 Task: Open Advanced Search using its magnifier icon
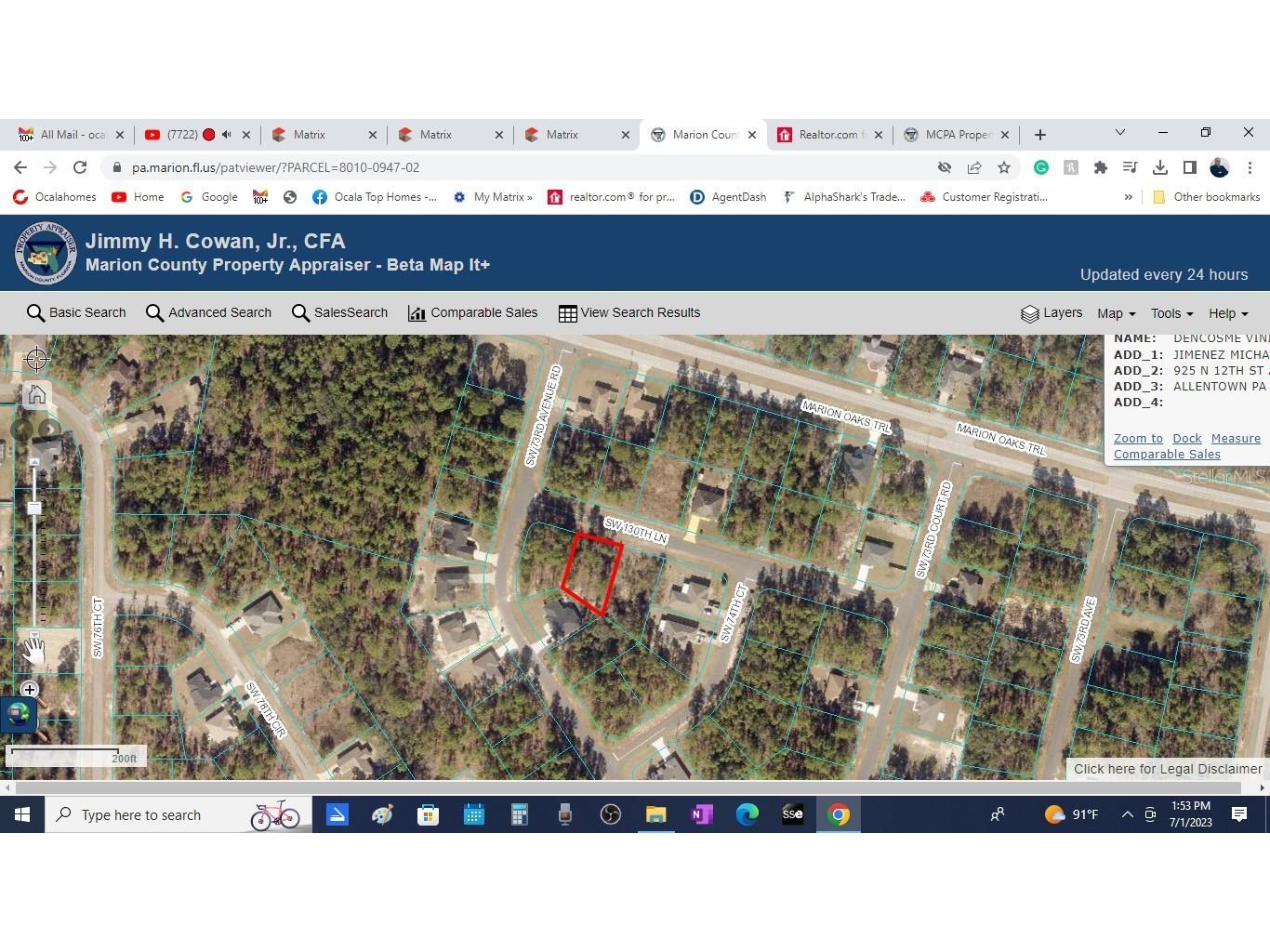coord(154,312)
